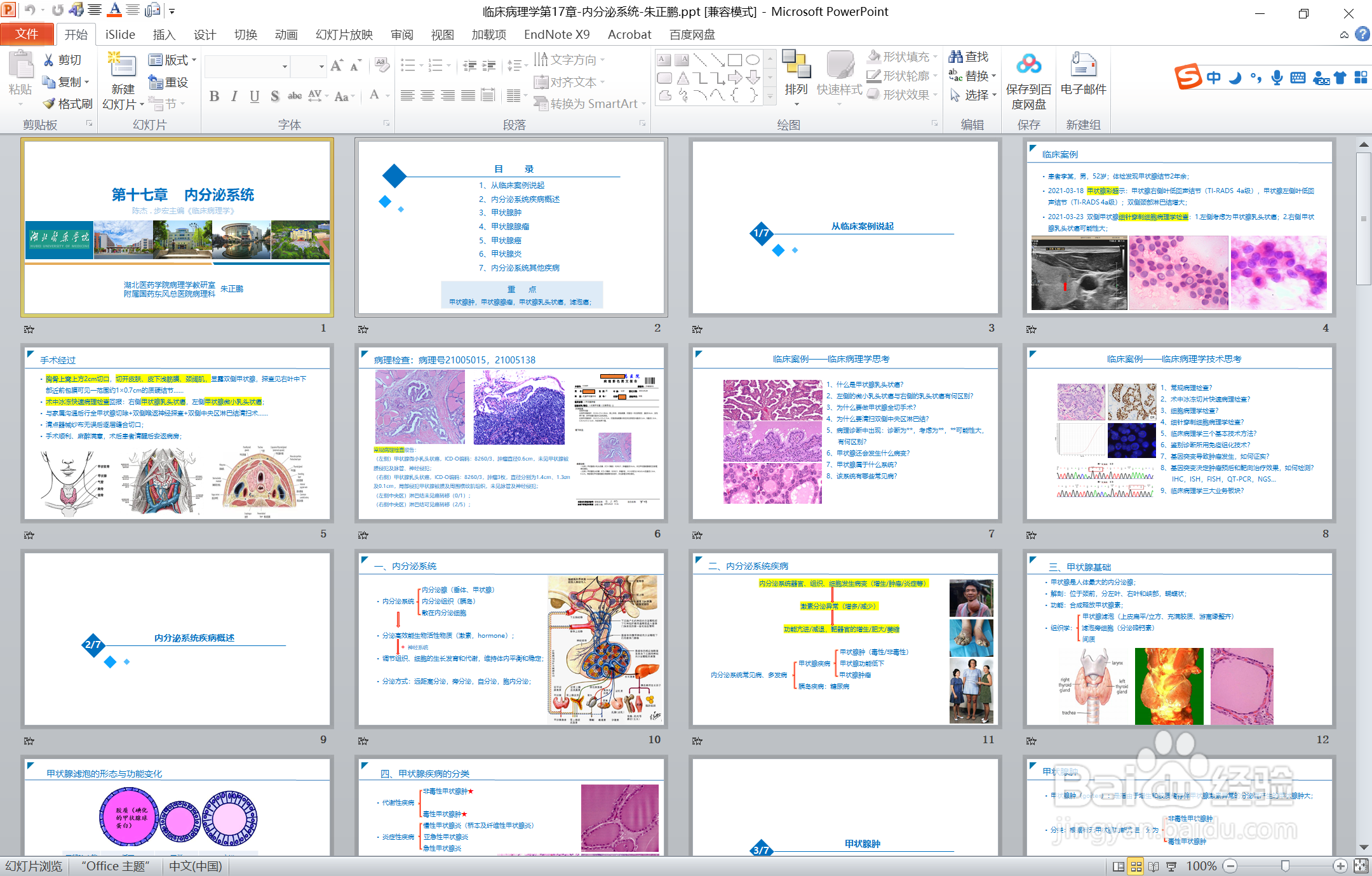Toggle Underline formatting
Viewport: 1372px width, 876px height.
(x=255, y=96)
